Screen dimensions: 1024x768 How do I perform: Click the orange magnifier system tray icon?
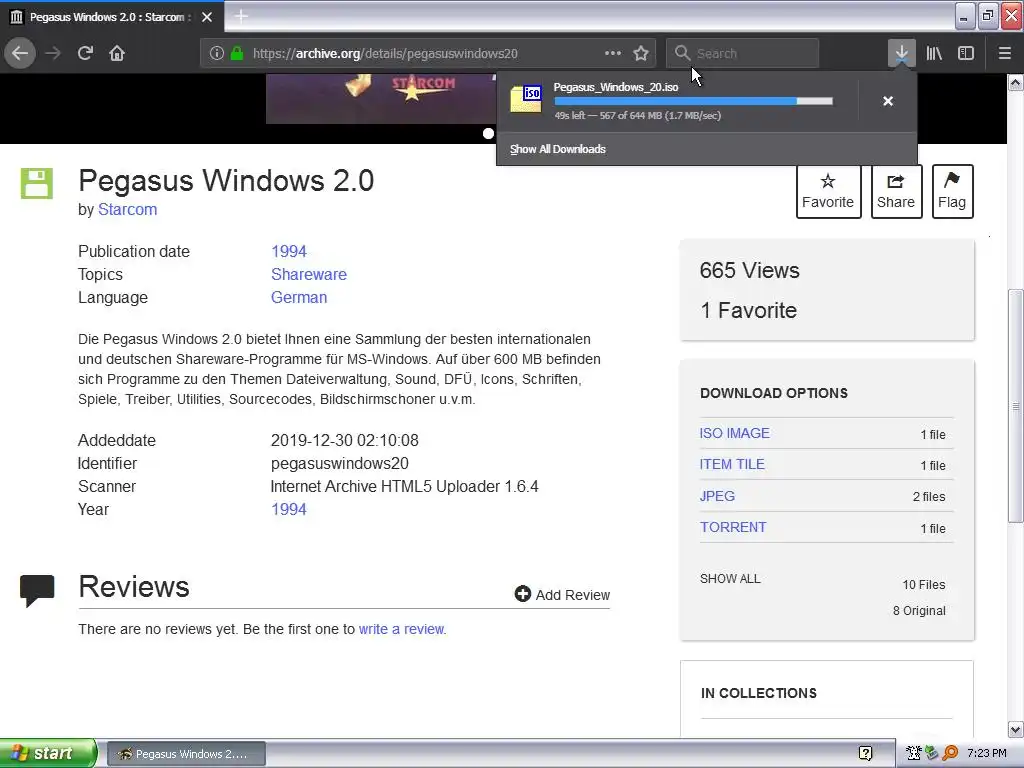[x=950, y=754]
